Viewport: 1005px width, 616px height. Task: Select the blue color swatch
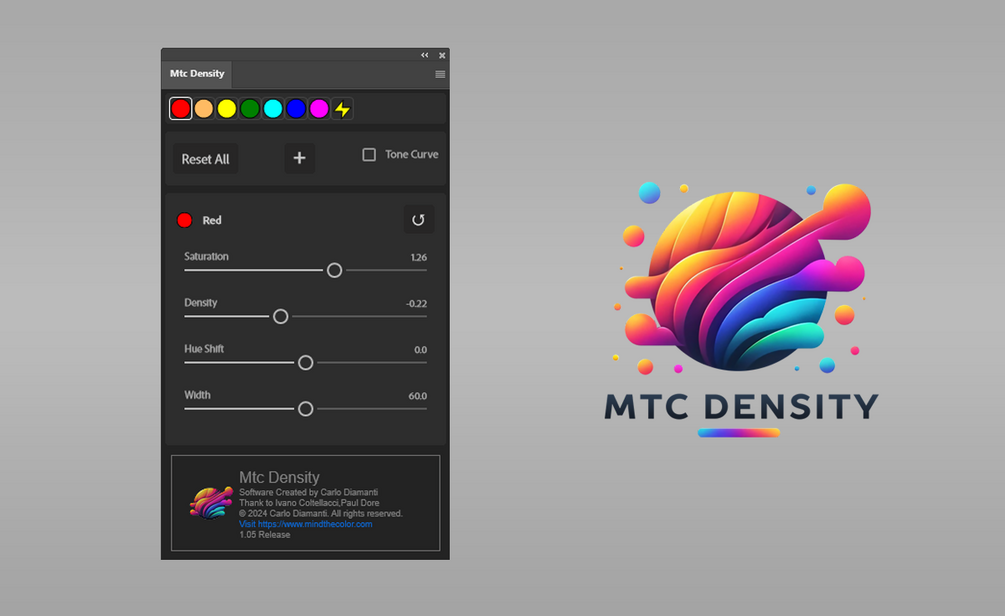tap(296, 108)
